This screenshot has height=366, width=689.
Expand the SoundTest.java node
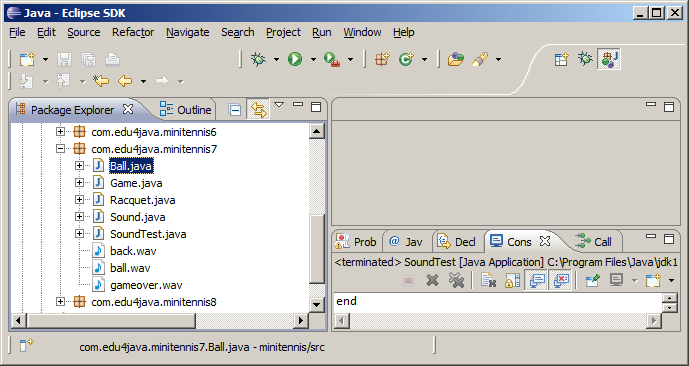click(79, 234)
